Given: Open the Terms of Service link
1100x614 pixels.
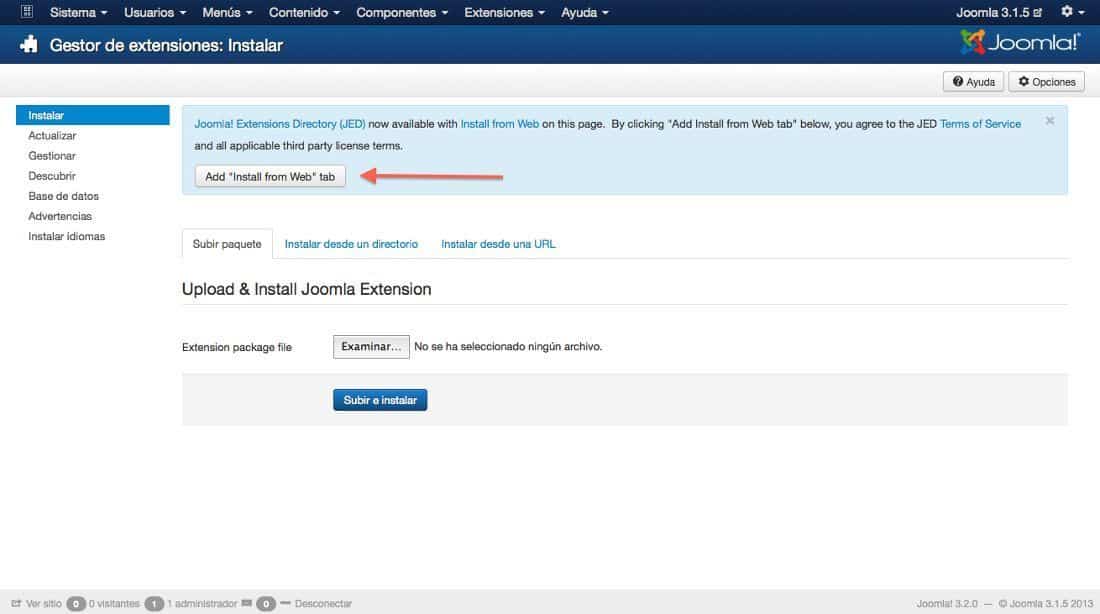Looking at the screenshot, I should 980,124.
